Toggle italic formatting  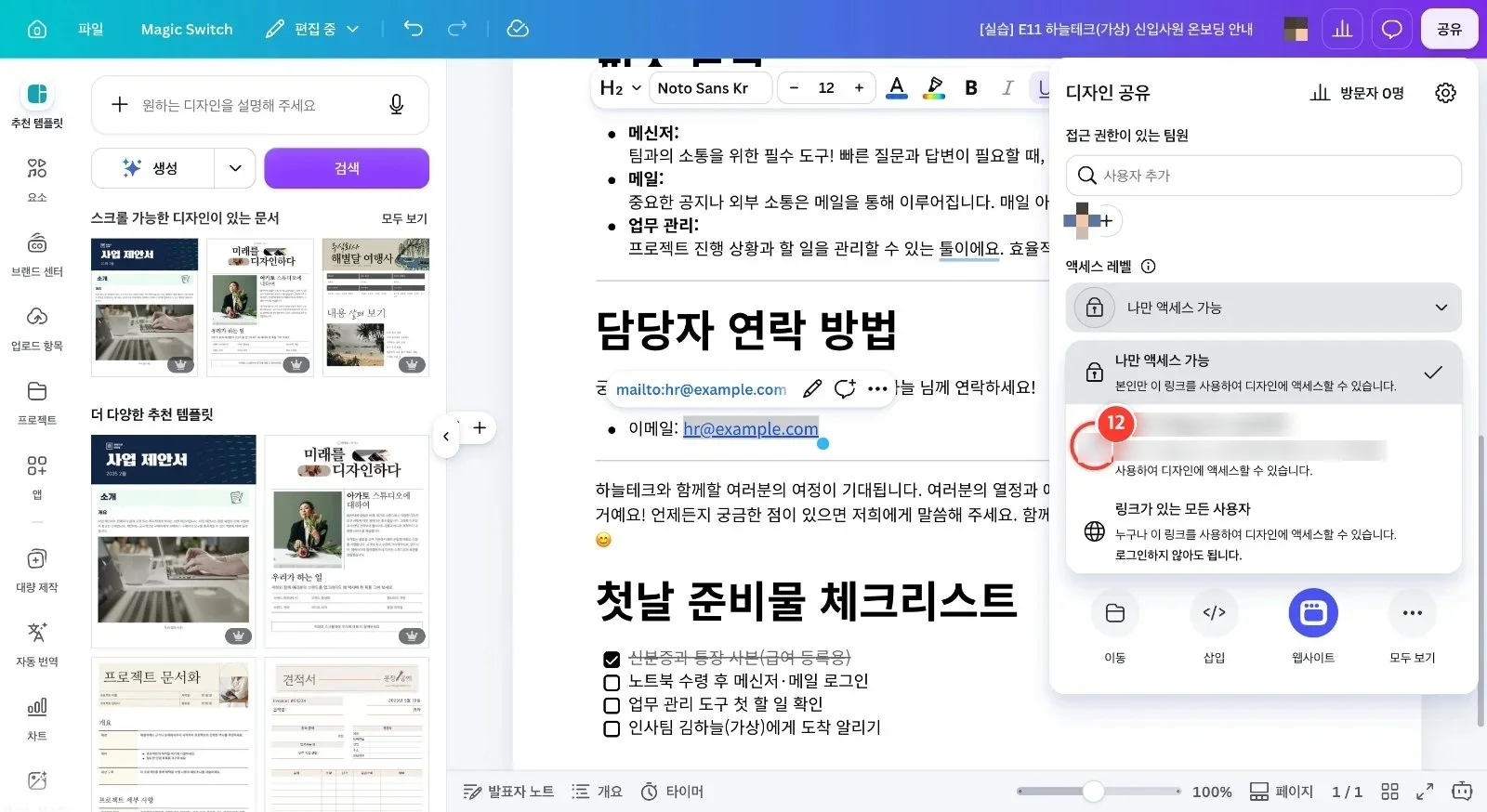pos(1007,87)
